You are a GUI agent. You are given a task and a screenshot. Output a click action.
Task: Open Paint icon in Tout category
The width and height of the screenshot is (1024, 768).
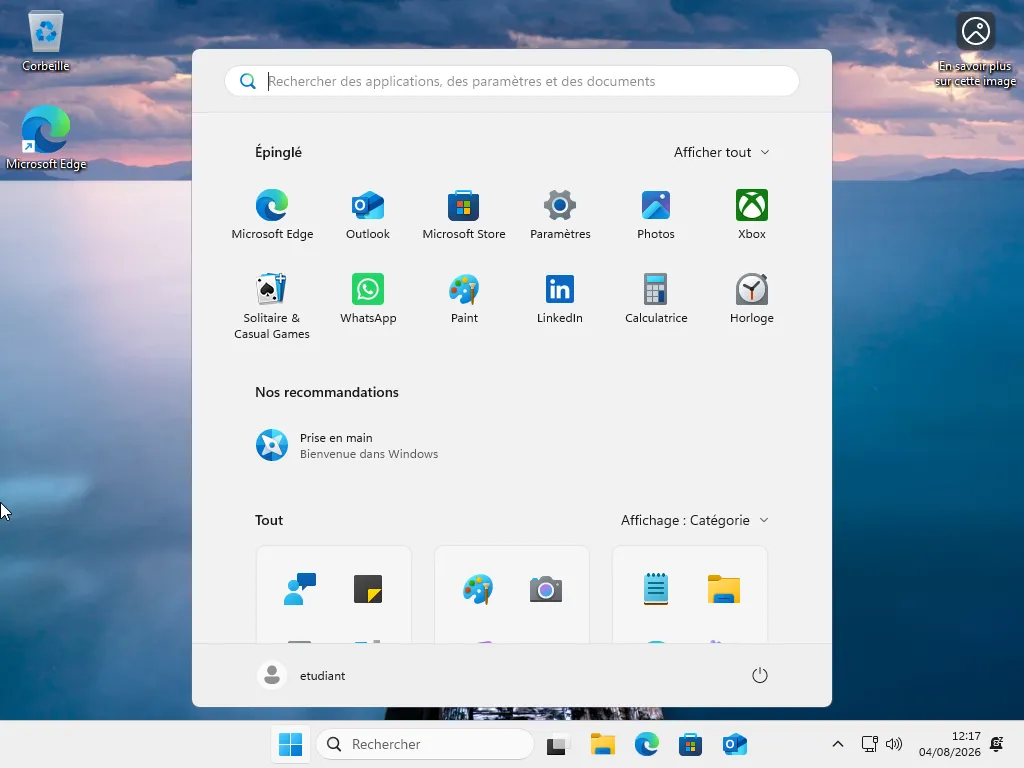pyautogui.click(x=477, y=589)
